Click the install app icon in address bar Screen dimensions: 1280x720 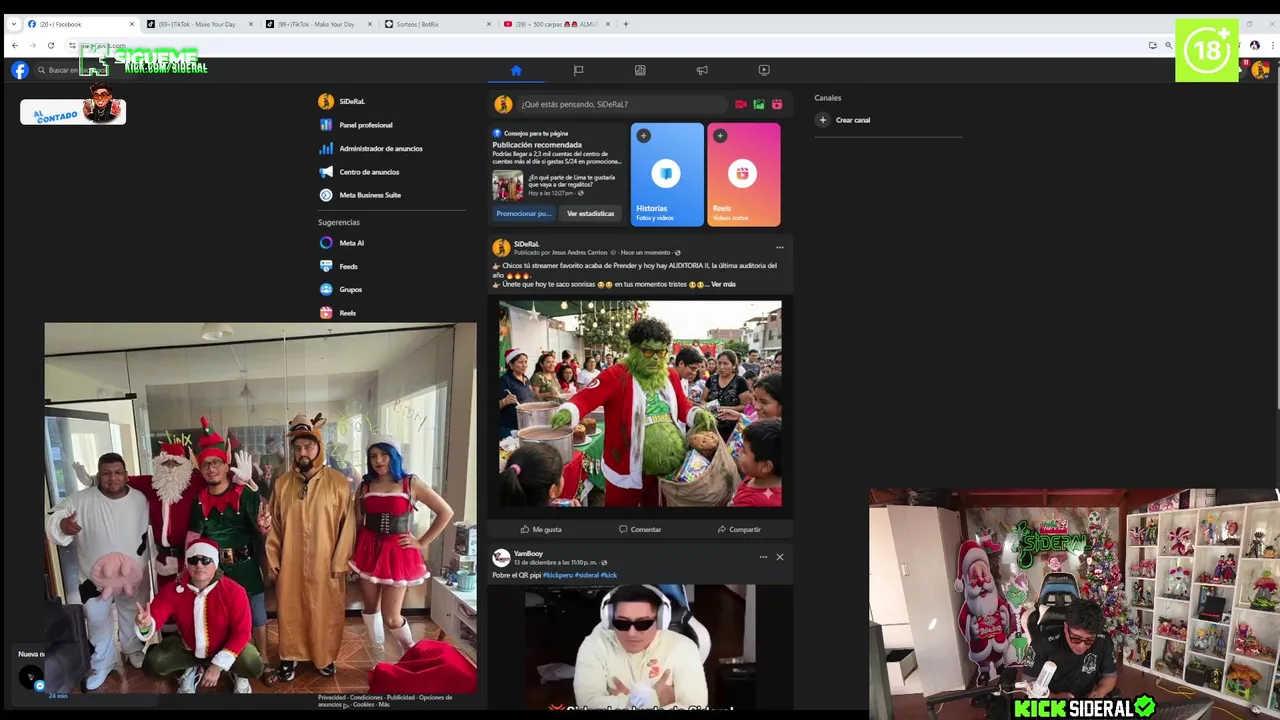tap(1153, 45)
